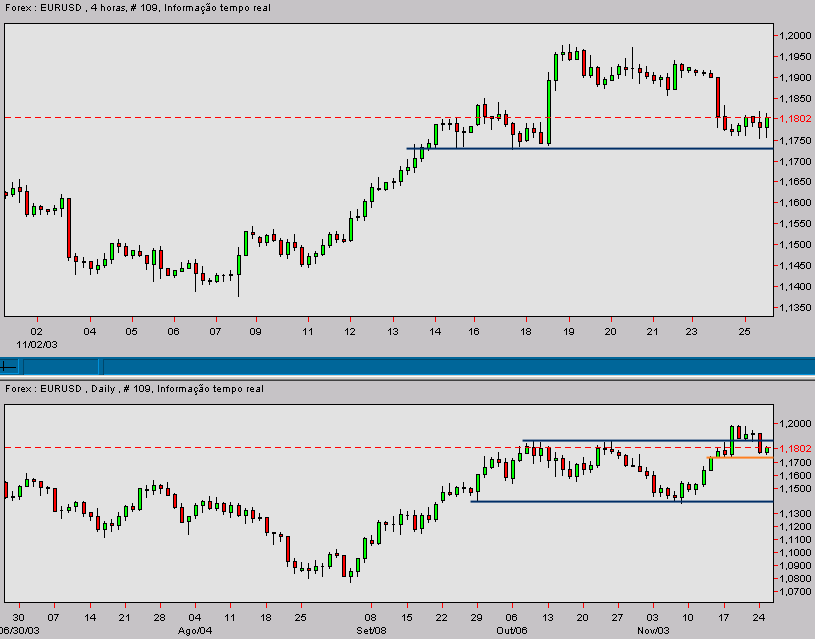Click the 1,1000 price label on the Daily axis
Viewport: 815px width, 639px height.
click(795, 553)
